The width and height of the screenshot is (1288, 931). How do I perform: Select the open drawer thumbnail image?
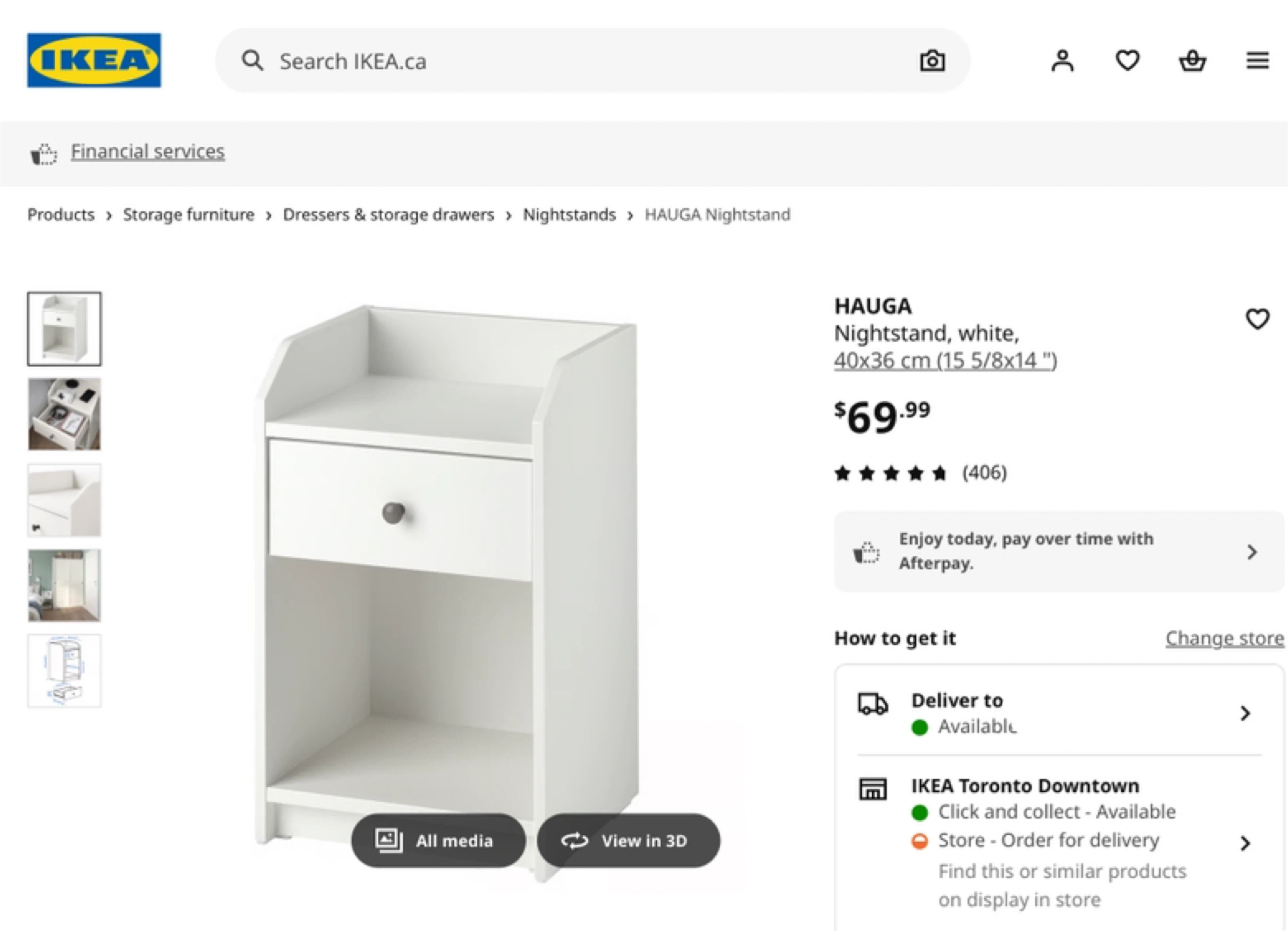(x=64, y=415)
